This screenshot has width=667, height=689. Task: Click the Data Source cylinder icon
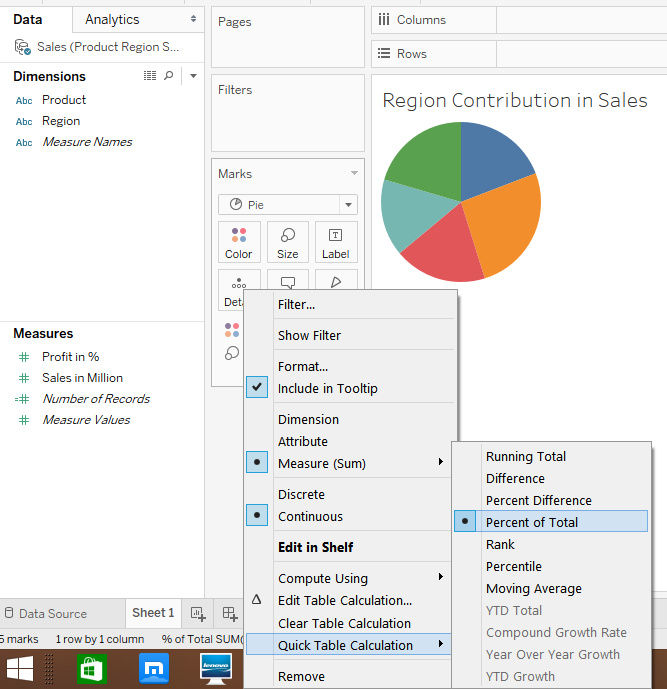tap(9, 613)
